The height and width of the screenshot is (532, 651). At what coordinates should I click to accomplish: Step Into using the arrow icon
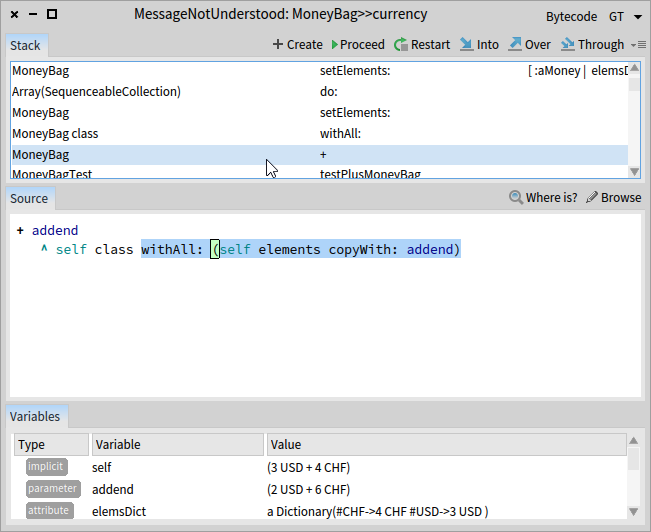467,44
